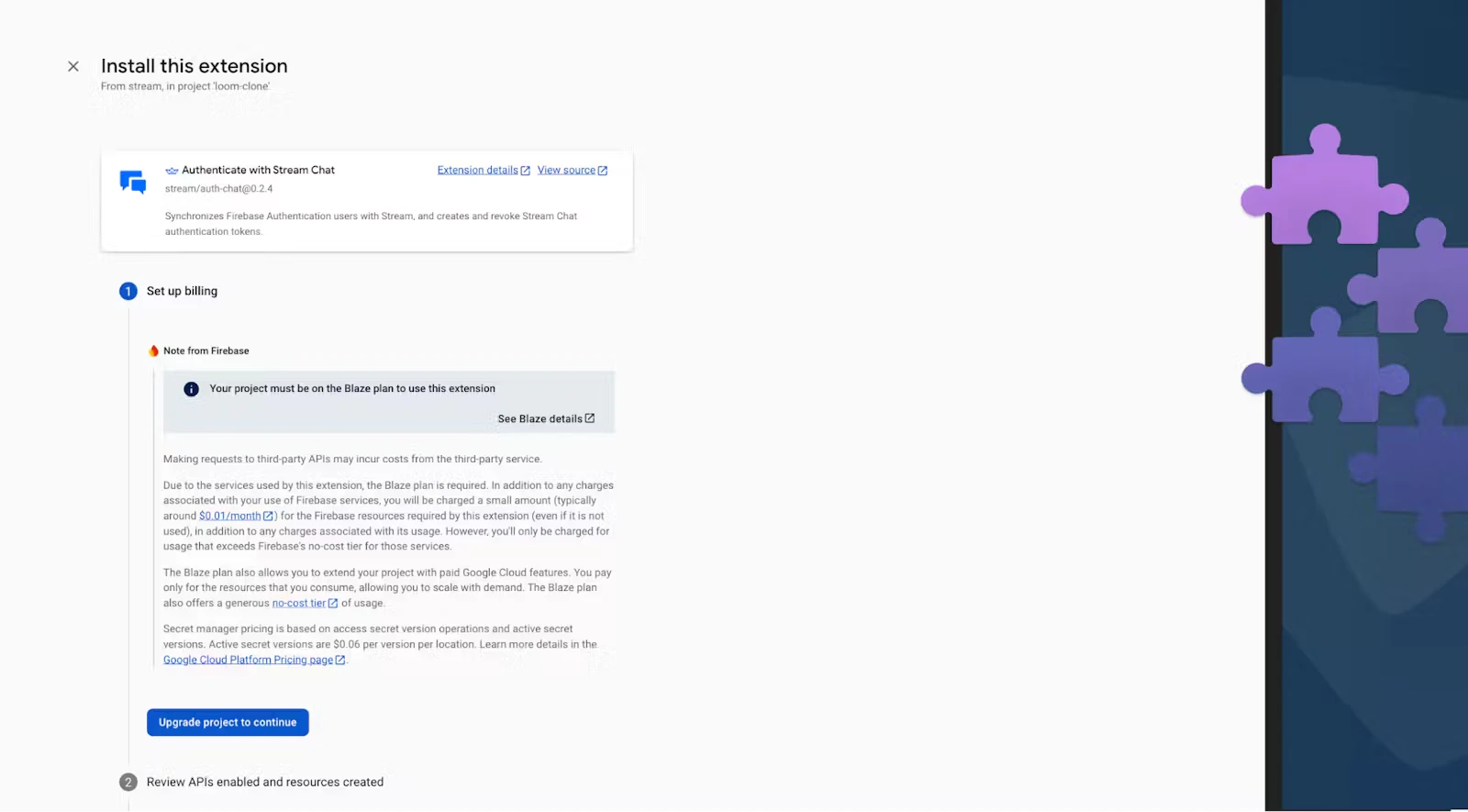
Task: Open the View source link
Action: pyautogui.click(x=566, y=171)
